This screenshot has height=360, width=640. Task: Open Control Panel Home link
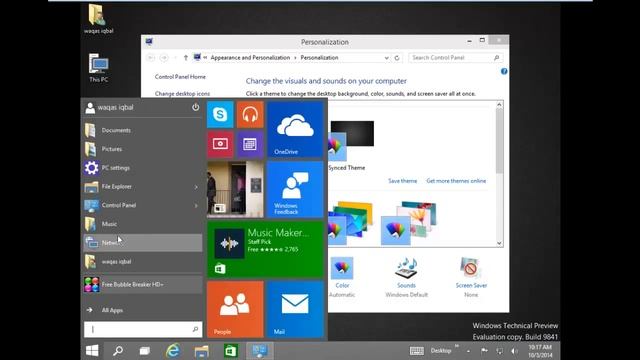[180, 77]
